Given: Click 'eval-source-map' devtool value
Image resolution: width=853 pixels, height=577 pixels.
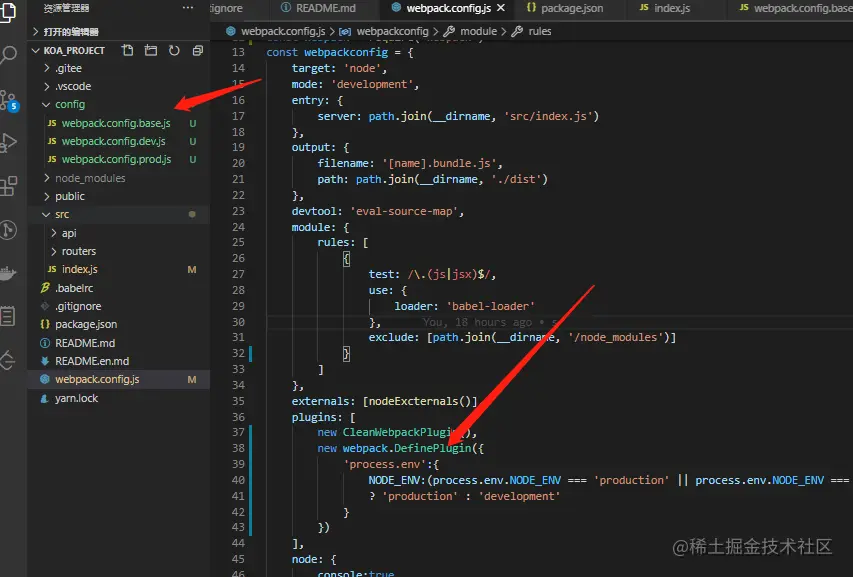Looking at the screenshot, I should pos(404,211).
